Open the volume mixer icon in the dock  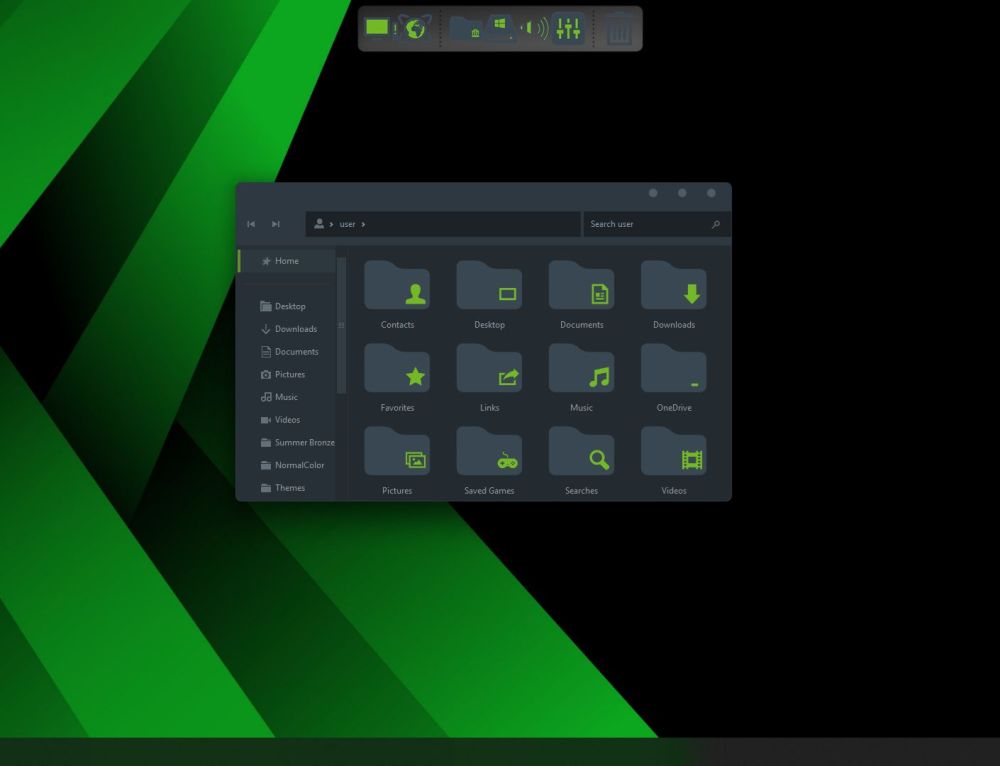pyautogui.click(x=567, y=29)
